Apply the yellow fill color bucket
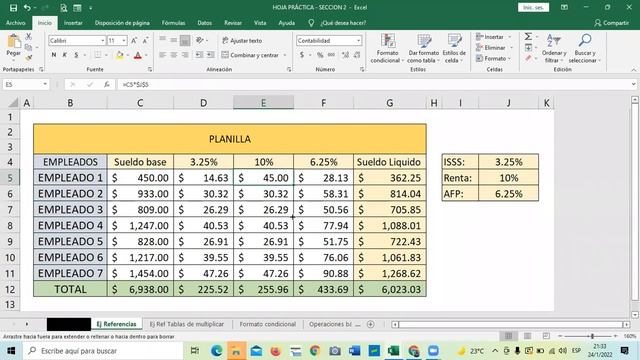 click(x=120, y=55)
